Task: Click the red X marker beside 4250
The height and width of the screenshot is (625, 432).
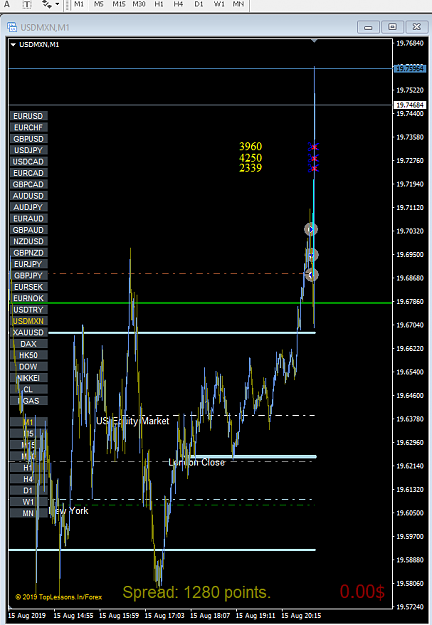Action: [313, 159]
